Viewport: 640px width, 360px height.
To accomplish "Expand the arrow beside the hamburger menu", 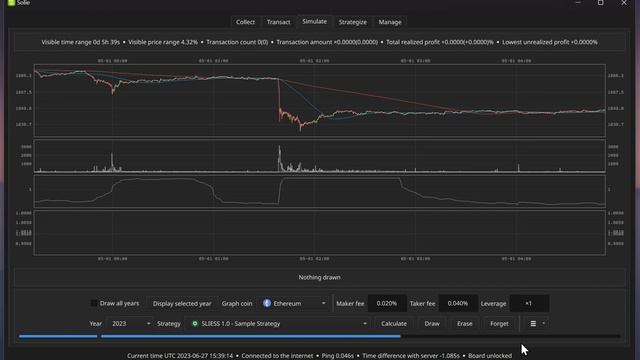I will (x=544, y=324).
